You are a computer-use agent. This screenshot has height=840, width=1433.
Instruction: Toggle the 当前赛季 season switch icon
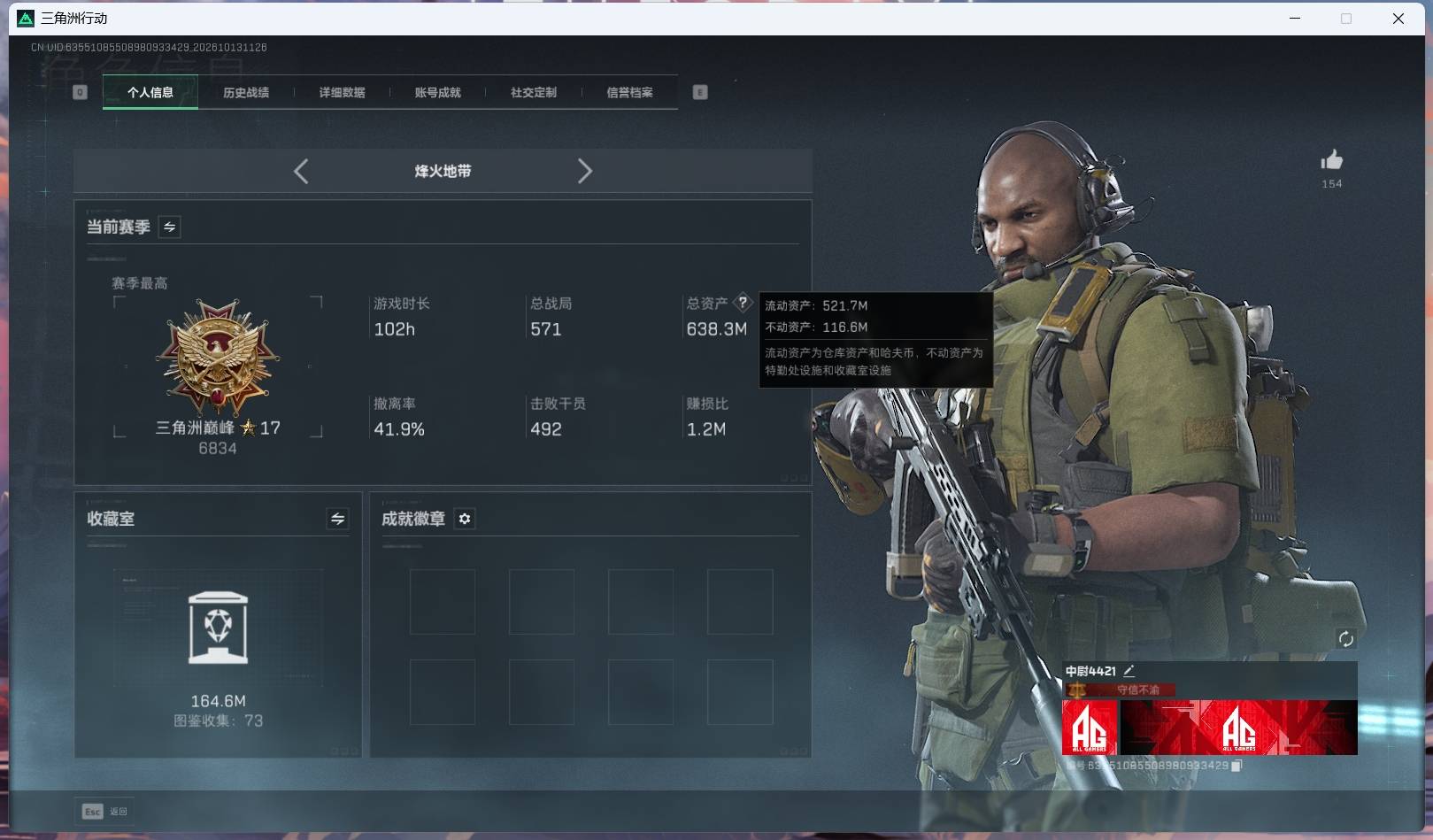(169, 227)
